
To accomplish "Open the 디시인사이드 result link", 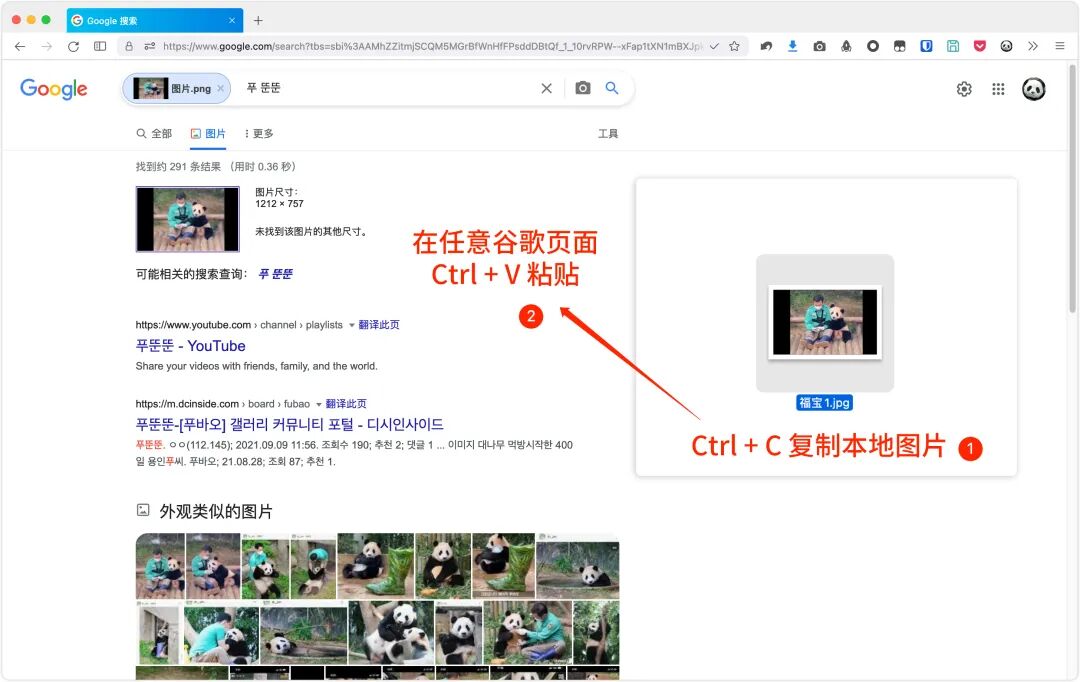I will [289, 424].
